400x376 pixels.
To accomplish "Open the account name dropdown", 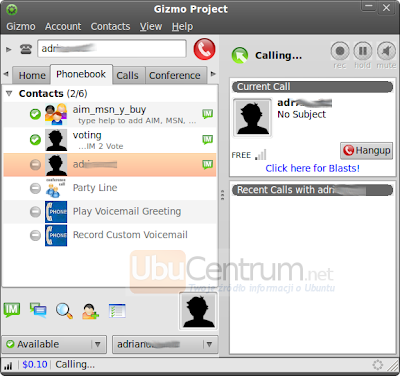I will [165, 344].
